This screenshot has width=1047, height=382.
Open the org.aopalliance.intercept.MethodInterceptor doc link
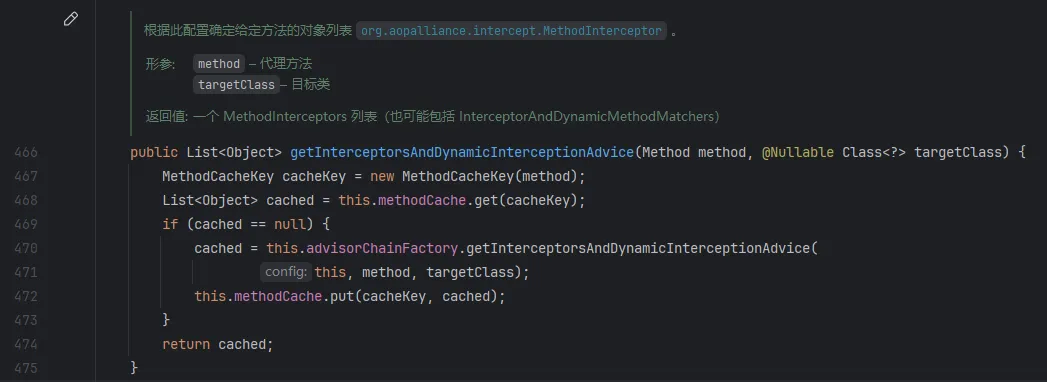pos(511,31)
